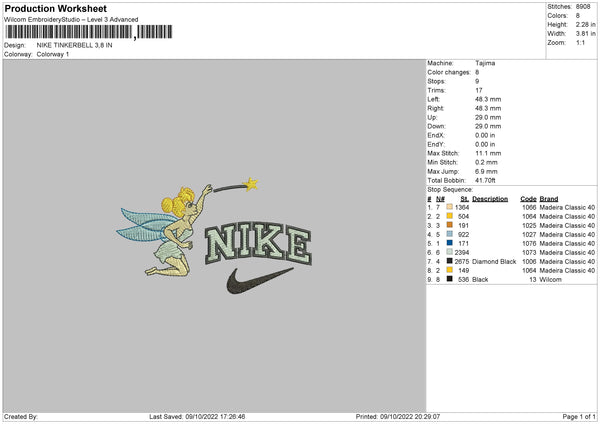Click the barcode under the header
The width and height of the screenshot is (600, 424).
tap(89, 32)
